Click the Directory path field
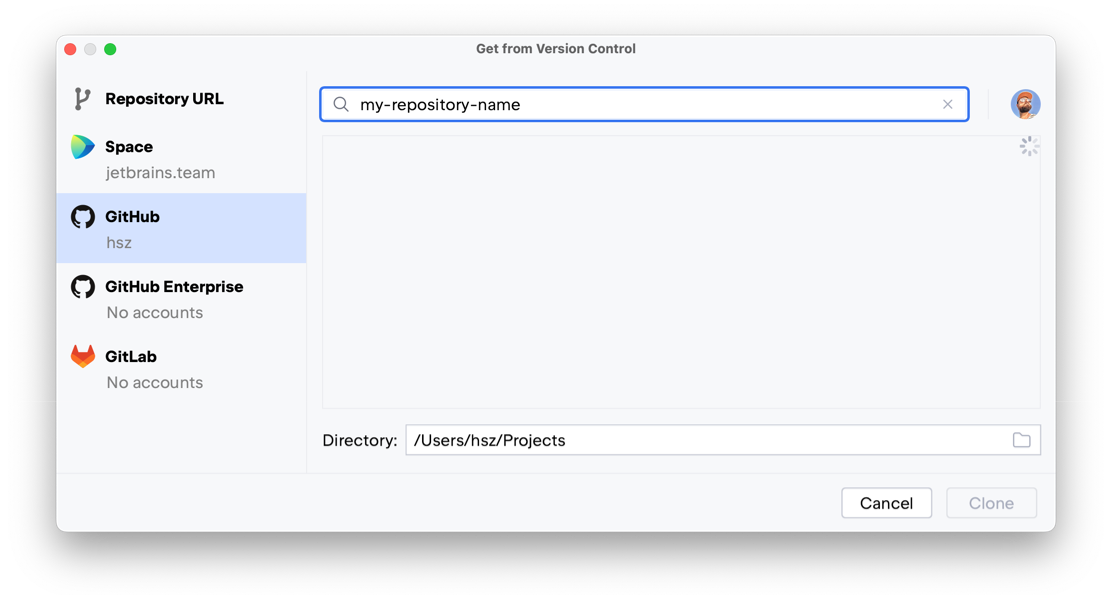The width and height of the screenshot is (1112, 595). 700,439
